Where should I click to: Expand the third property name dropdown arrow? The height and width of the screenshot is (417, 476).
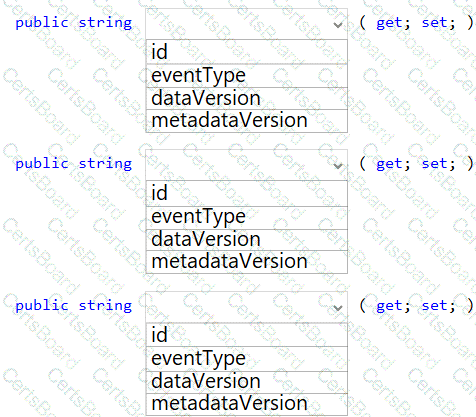(x=338, y=308)
